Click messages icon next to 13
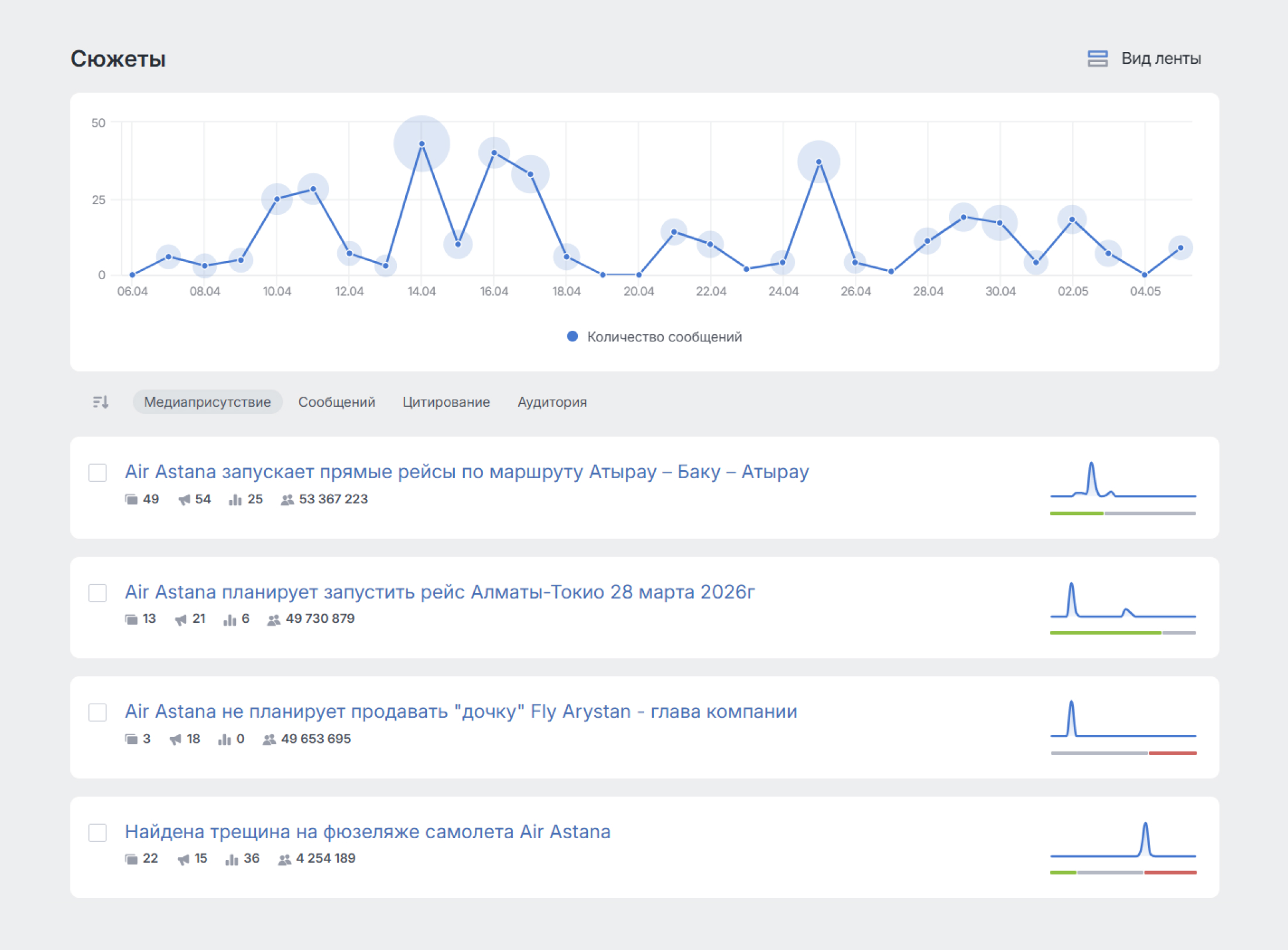This screenshot has width=1288, height=950. click(131, 619)
